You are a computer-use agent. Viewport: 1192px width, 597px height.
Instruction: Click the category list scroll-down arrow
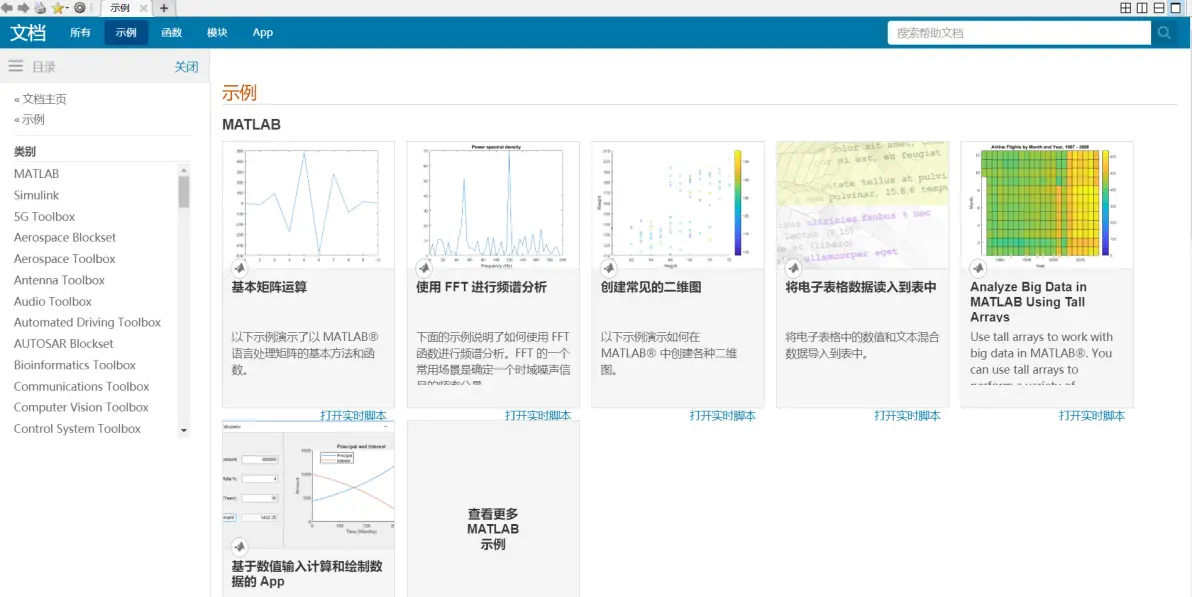click(184, 431)
